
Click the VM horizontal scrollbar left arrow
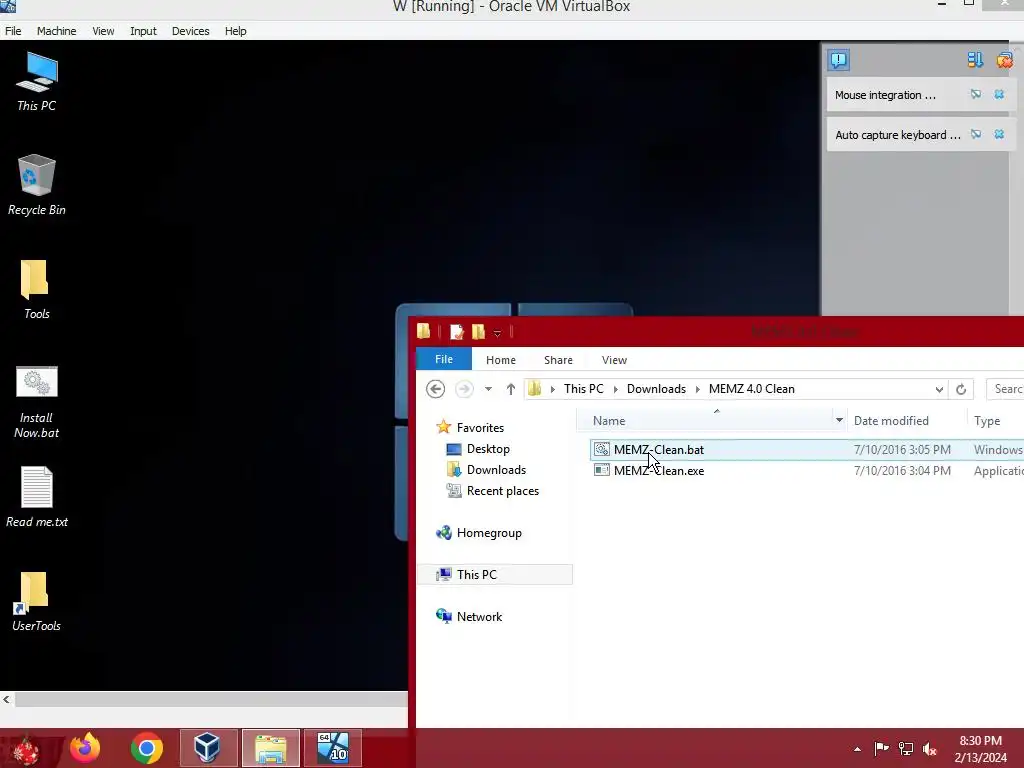tap(7, 699)
